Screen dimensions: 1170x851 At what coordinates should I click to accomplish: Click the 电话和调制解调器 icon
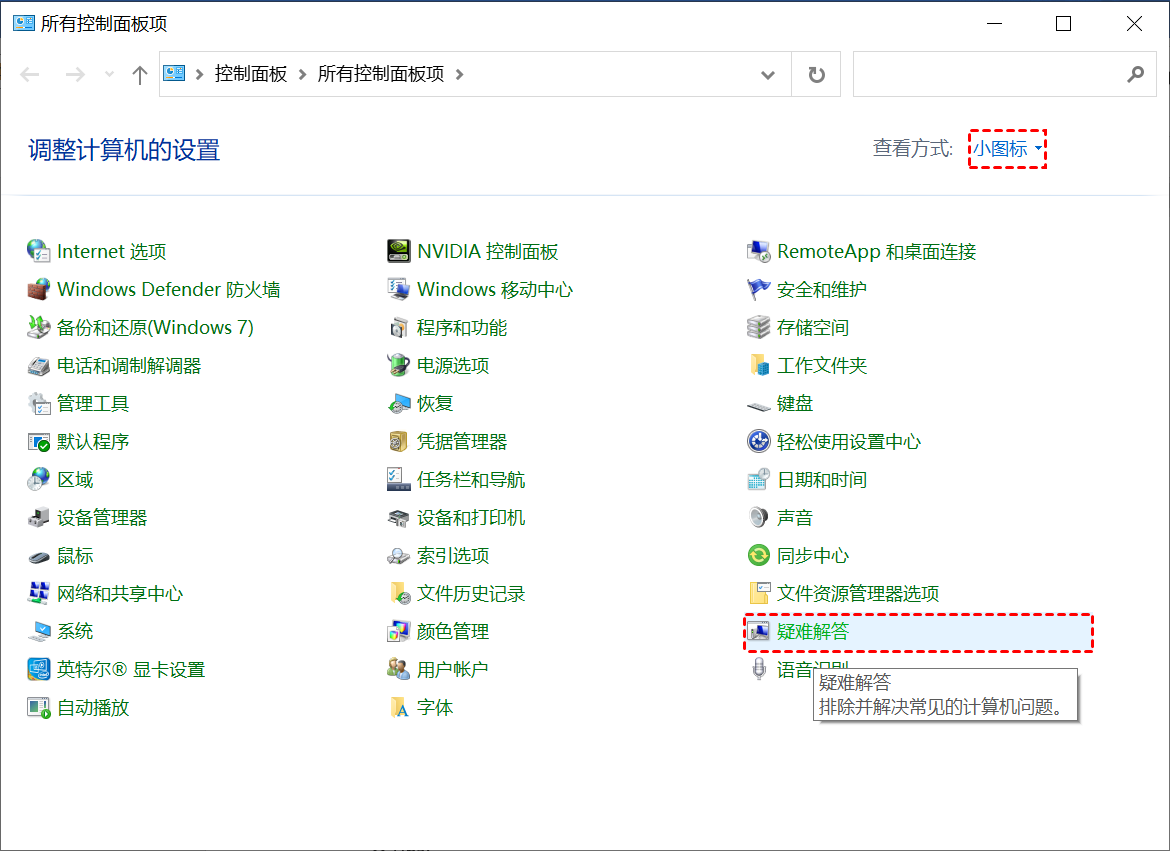click(x=39, y=366)
